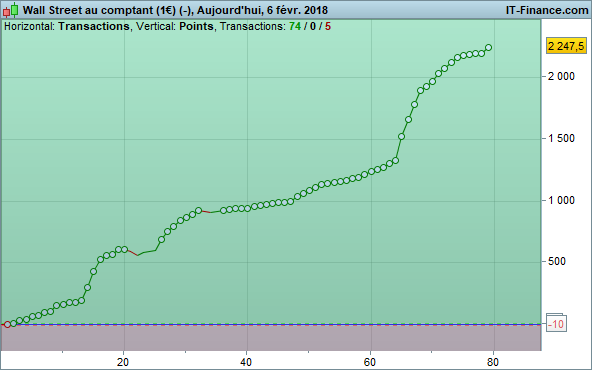Click the red 5 losing transactions count

click(328, 26)
